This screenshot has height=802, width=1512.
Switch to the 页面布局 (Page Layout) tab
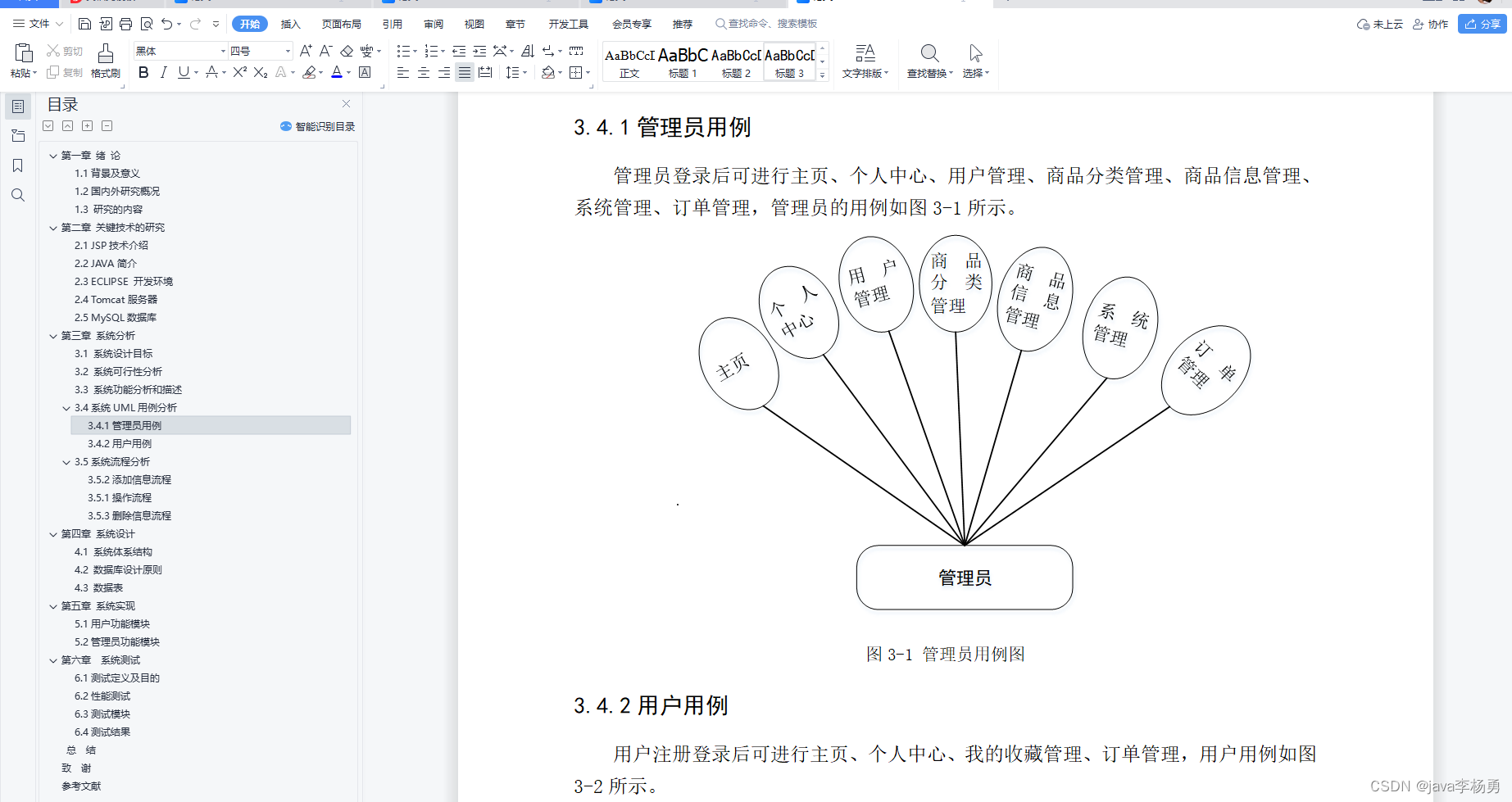coord(341,24)
